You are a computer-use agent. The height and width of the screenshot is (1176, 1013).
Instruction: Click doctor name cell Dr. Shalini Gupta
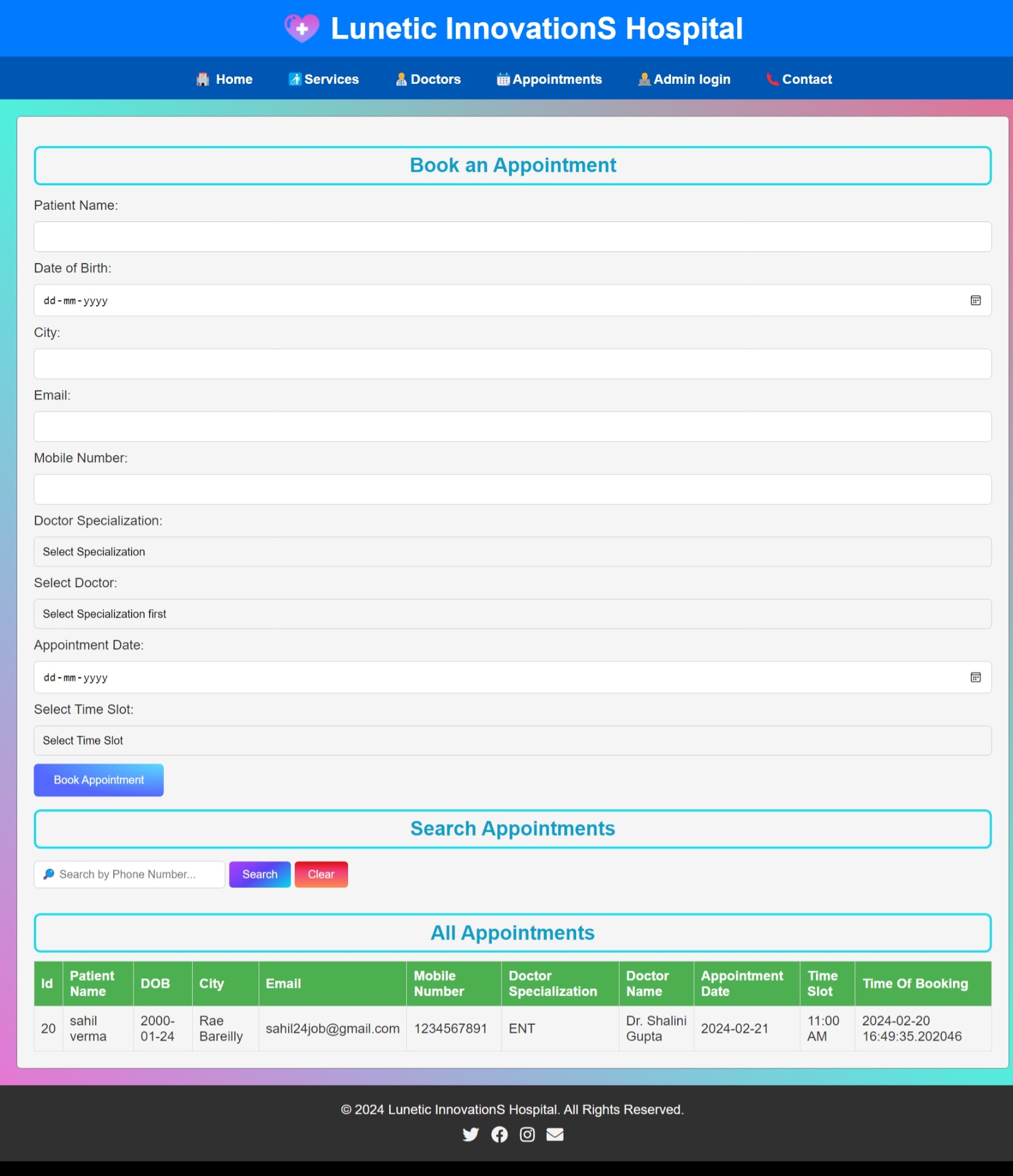point(656,1029)
